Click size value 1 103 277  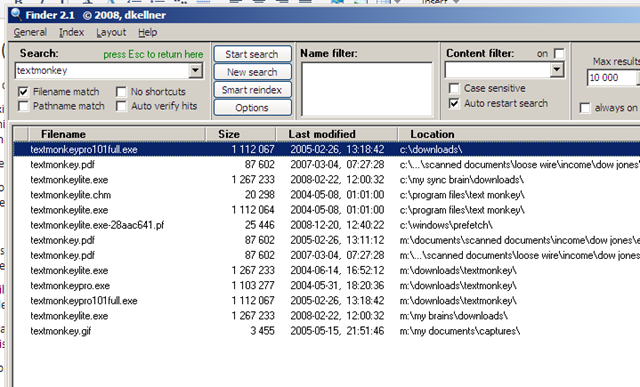[253, 285]
